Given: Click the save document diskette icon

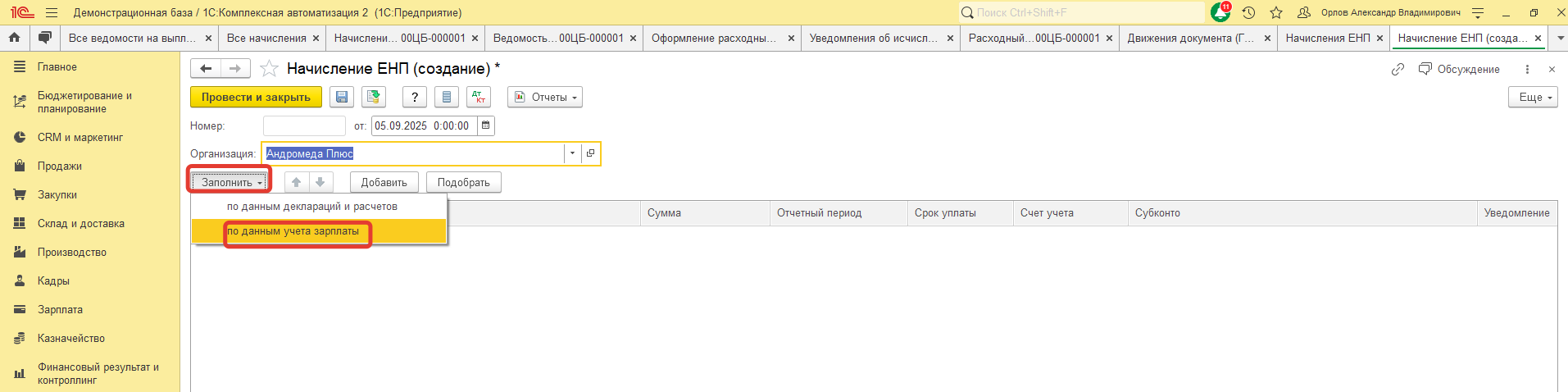Looking at the screenshot, I should click(x=342, y=98).
